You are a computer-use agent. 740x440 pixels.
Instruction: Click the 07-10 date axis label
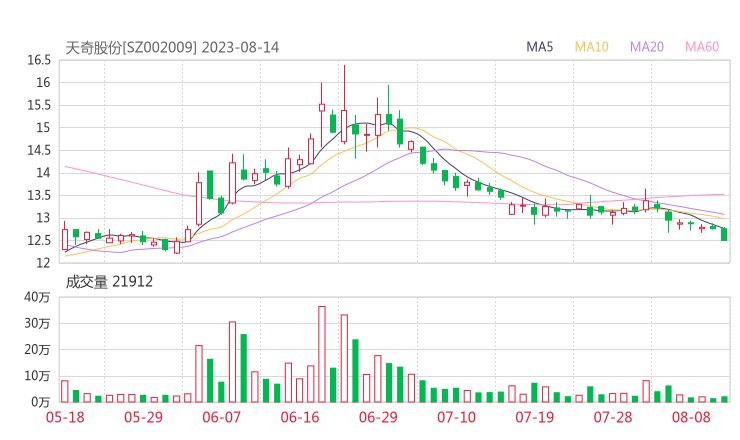(456, 417)
